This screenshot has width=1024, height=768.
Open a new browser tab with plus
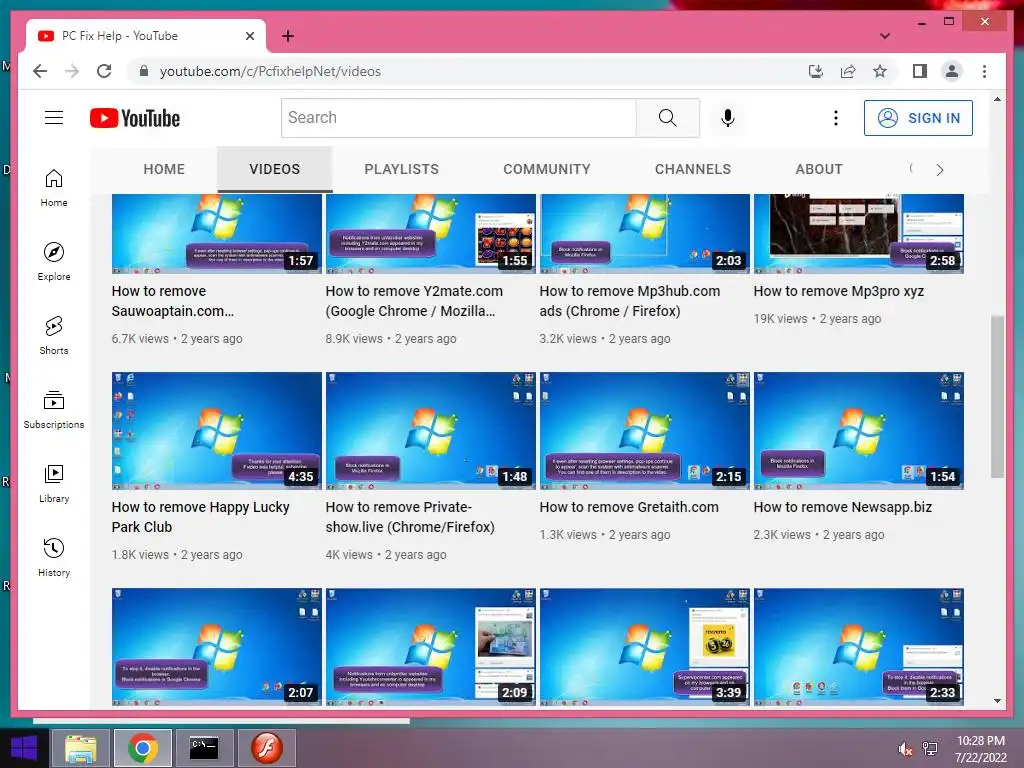pos(288,36)
